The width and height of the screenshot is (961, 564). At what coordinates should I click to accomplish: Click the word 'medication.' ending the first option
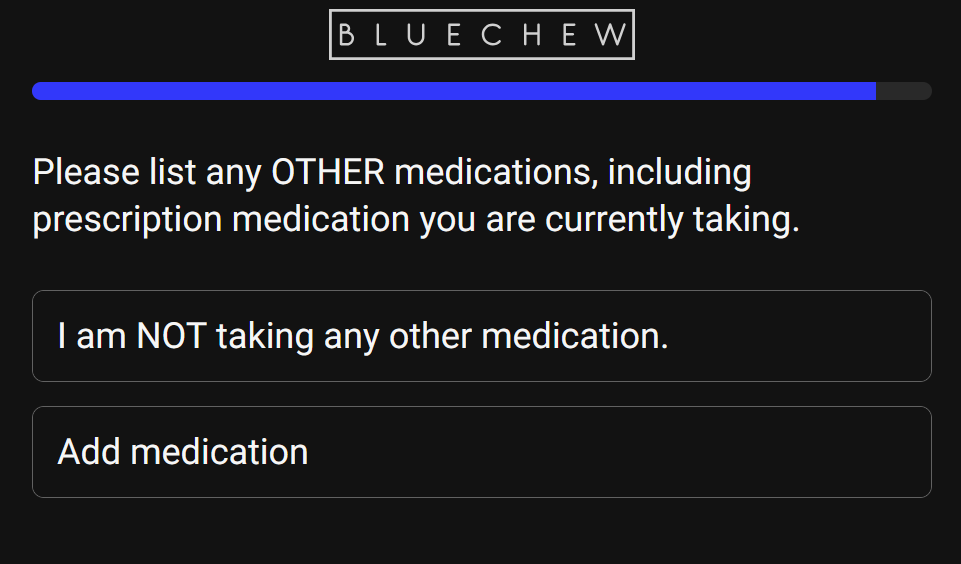click(574, 337)
